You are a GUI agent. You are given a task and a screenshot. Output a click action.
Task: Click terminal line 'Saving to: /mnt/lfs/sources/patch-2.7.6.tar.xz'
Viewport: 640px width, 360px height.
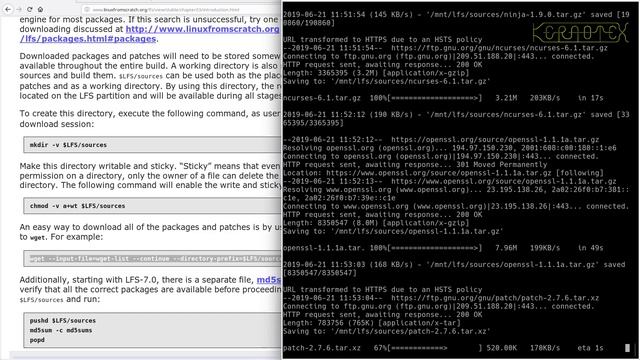pyautogui.click(x=387, y=331)
